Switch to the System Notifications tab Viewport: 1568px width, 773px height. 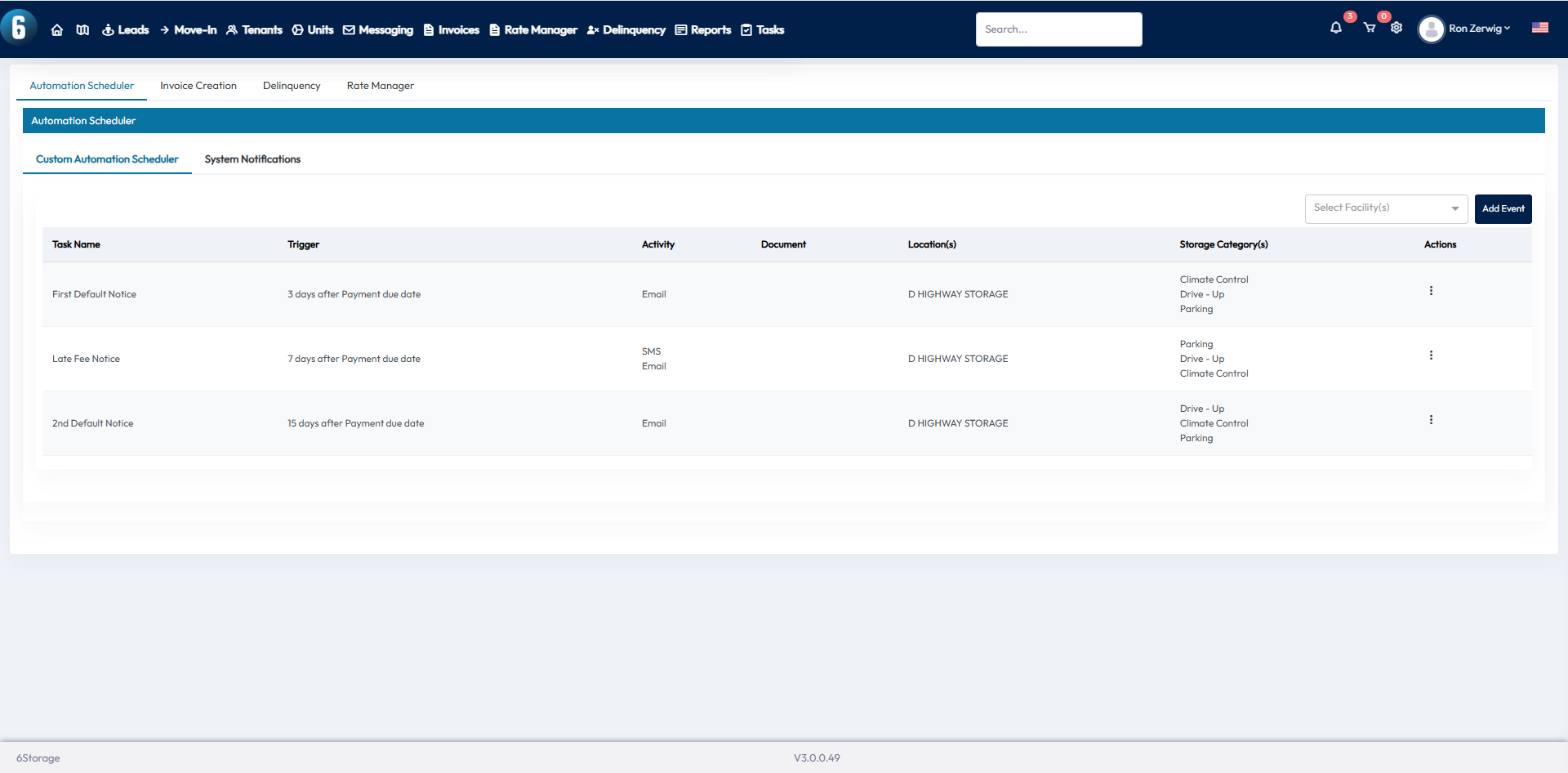(252, 159)
